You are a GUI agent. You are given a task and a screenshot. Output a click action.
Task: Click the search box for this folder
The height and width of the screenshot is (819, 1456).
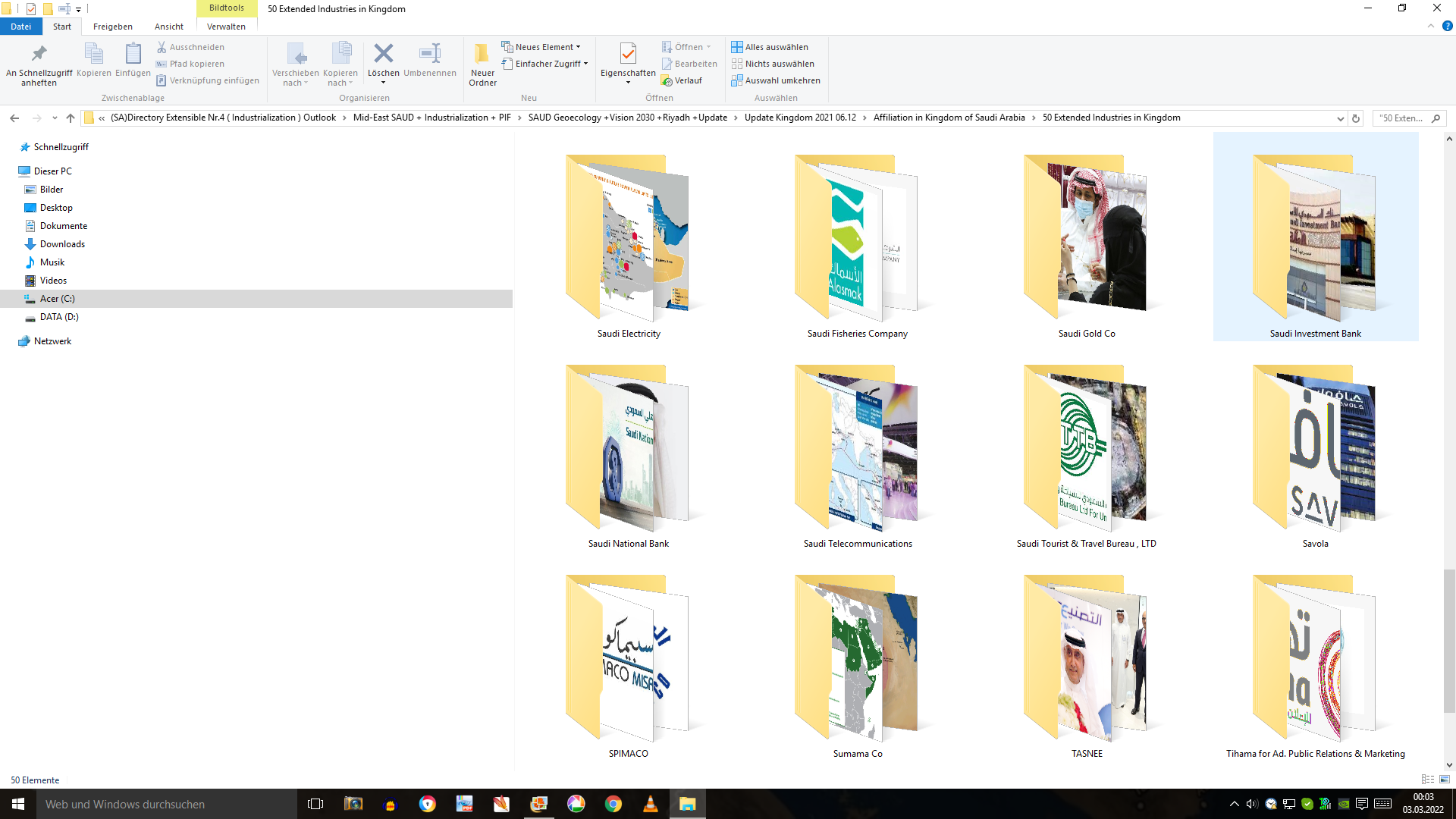tap(1409, 118)
